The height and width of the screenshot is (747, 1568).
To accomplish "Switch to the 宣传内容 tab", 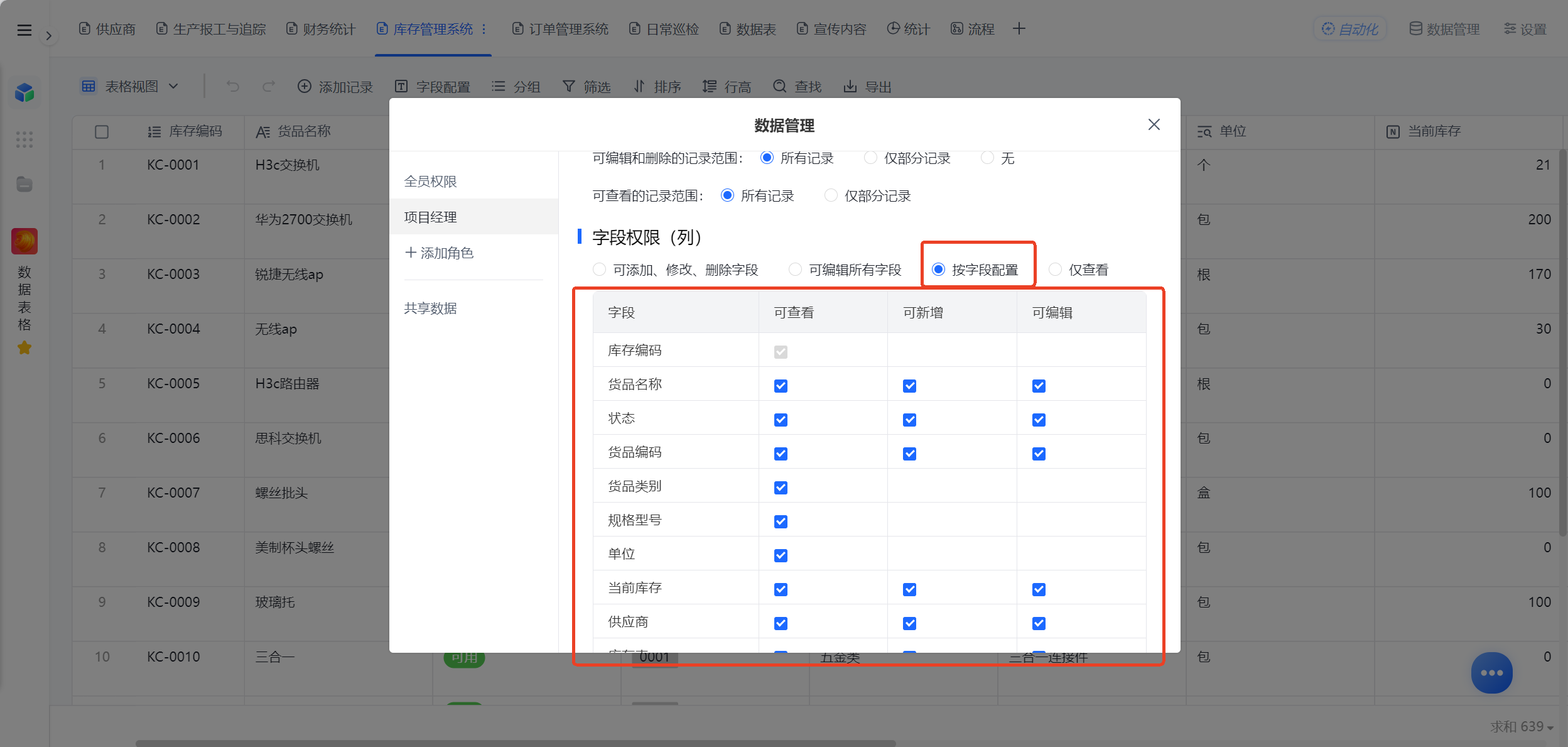I will (832, 29).
